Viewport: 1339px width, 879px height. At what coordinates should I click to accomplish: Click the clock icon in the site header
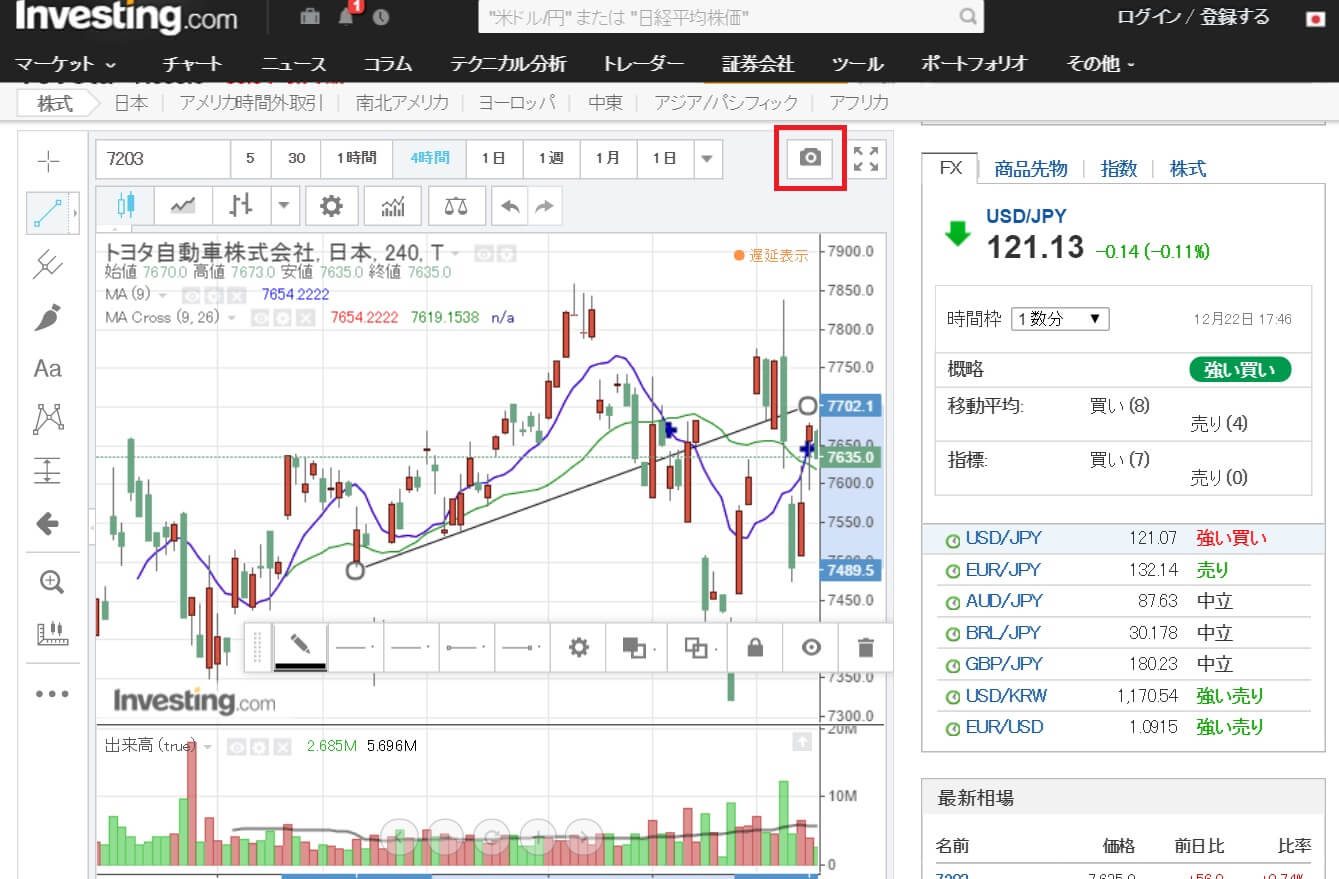380,18
